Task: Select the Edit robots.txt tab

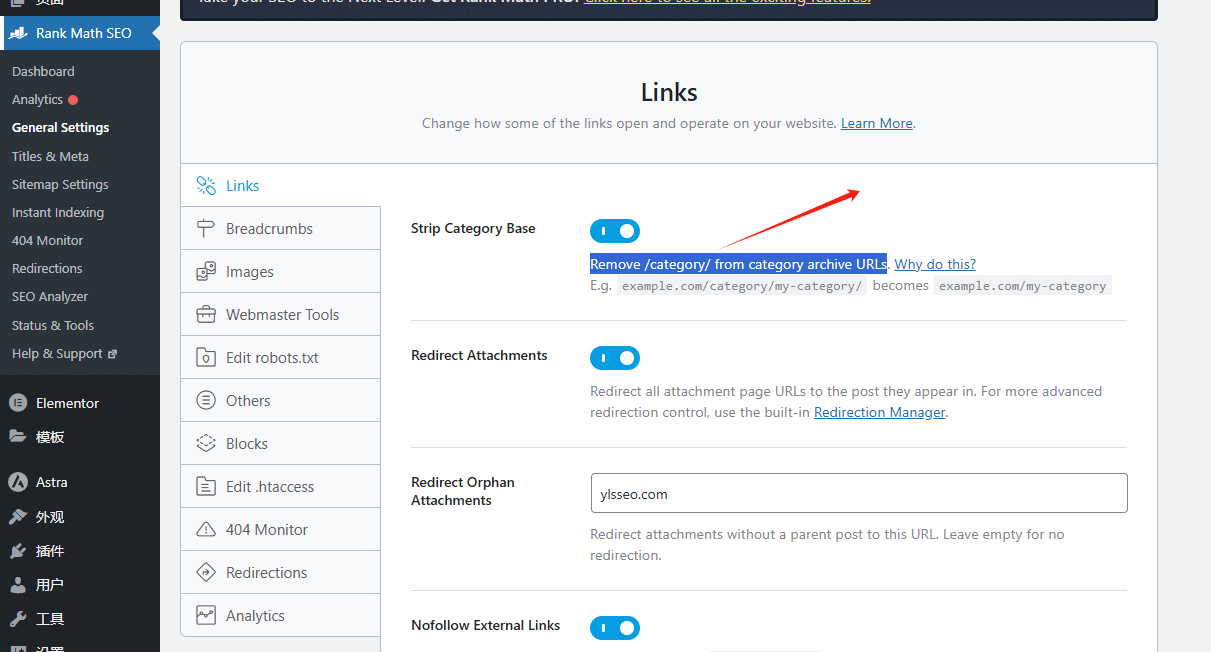Action: coord(281,357)
